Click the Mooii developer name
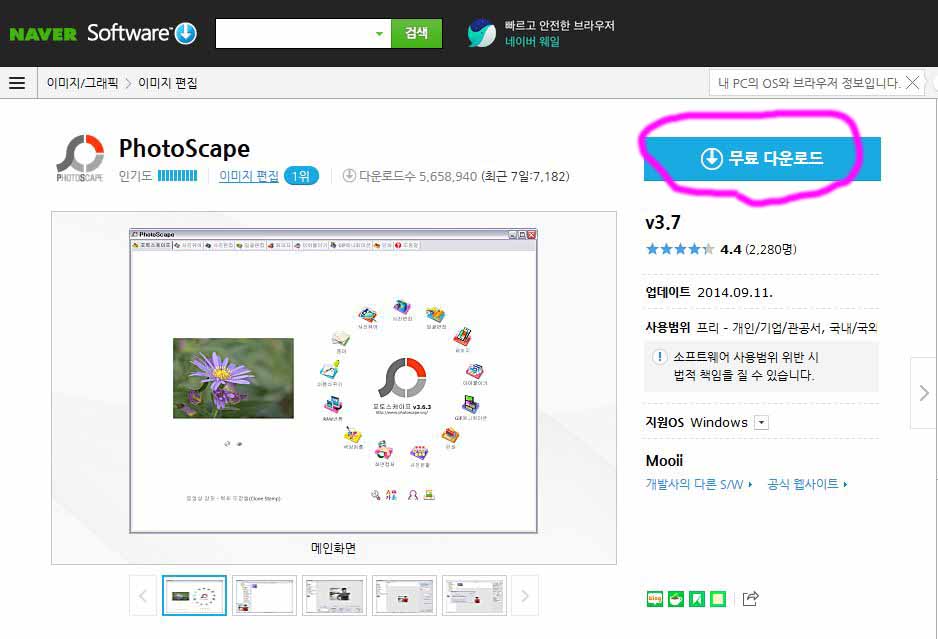 664,461
